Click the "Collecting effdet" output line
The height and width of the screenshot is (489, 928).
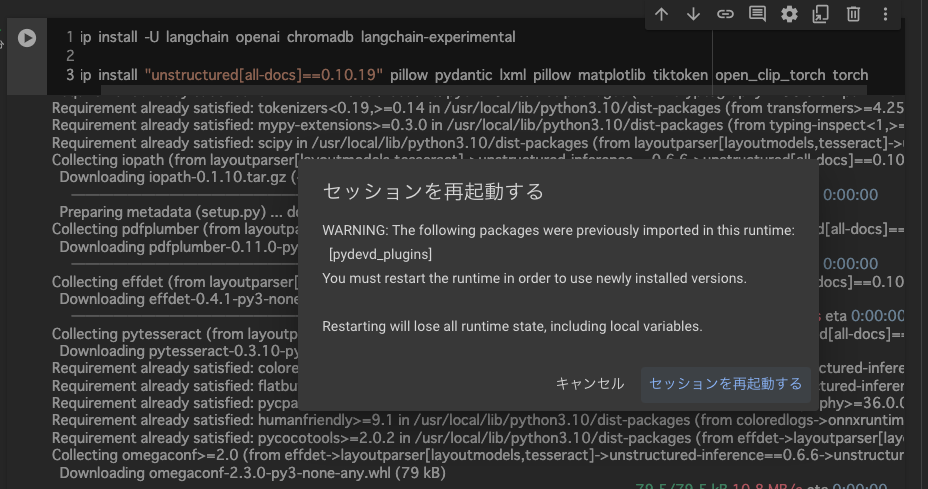pyautogui.click(x=170, y=282)
